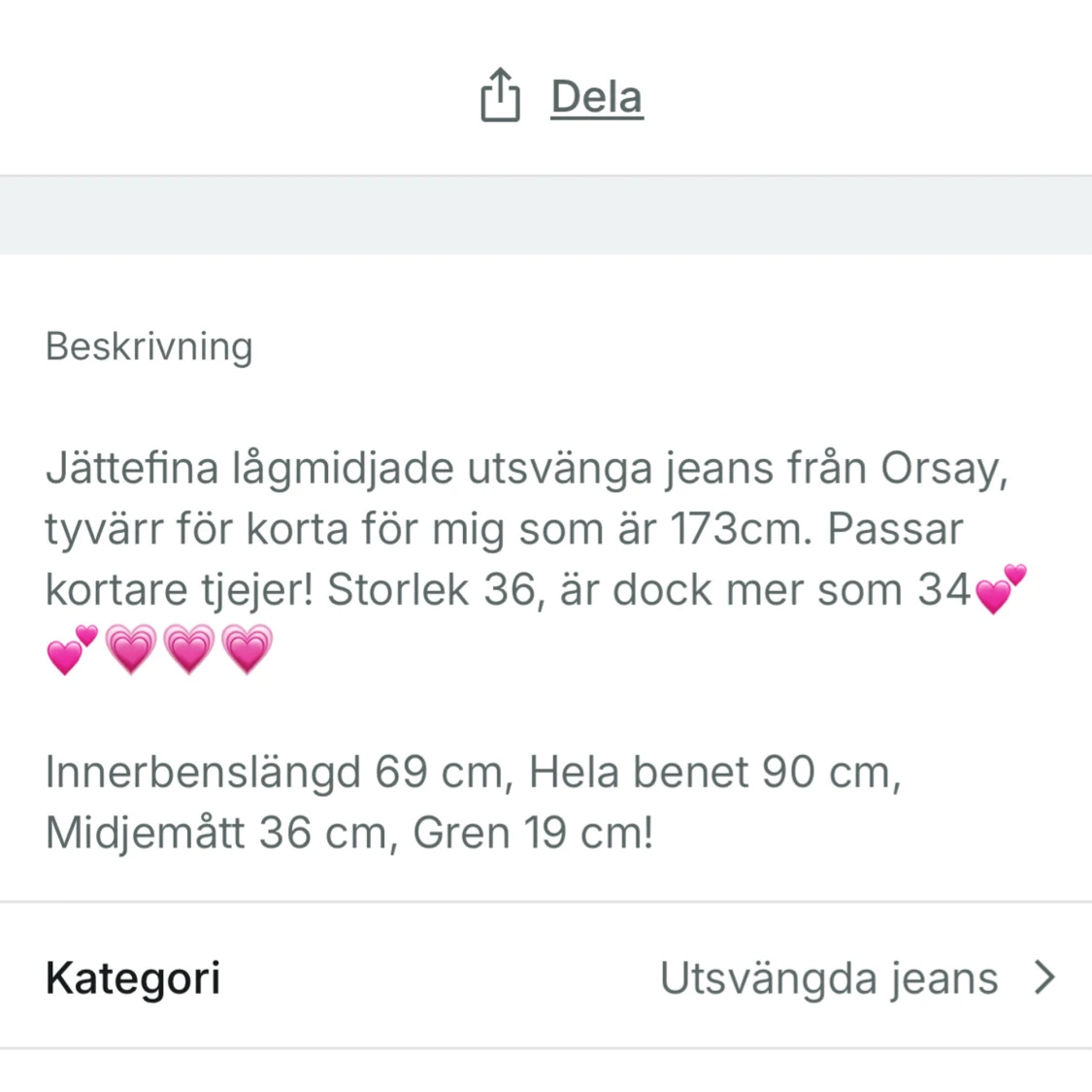This screenshot has width=1092, height=1092.
Task: Click the grey divider band below Dela
Action: click(x=546, y=215)
